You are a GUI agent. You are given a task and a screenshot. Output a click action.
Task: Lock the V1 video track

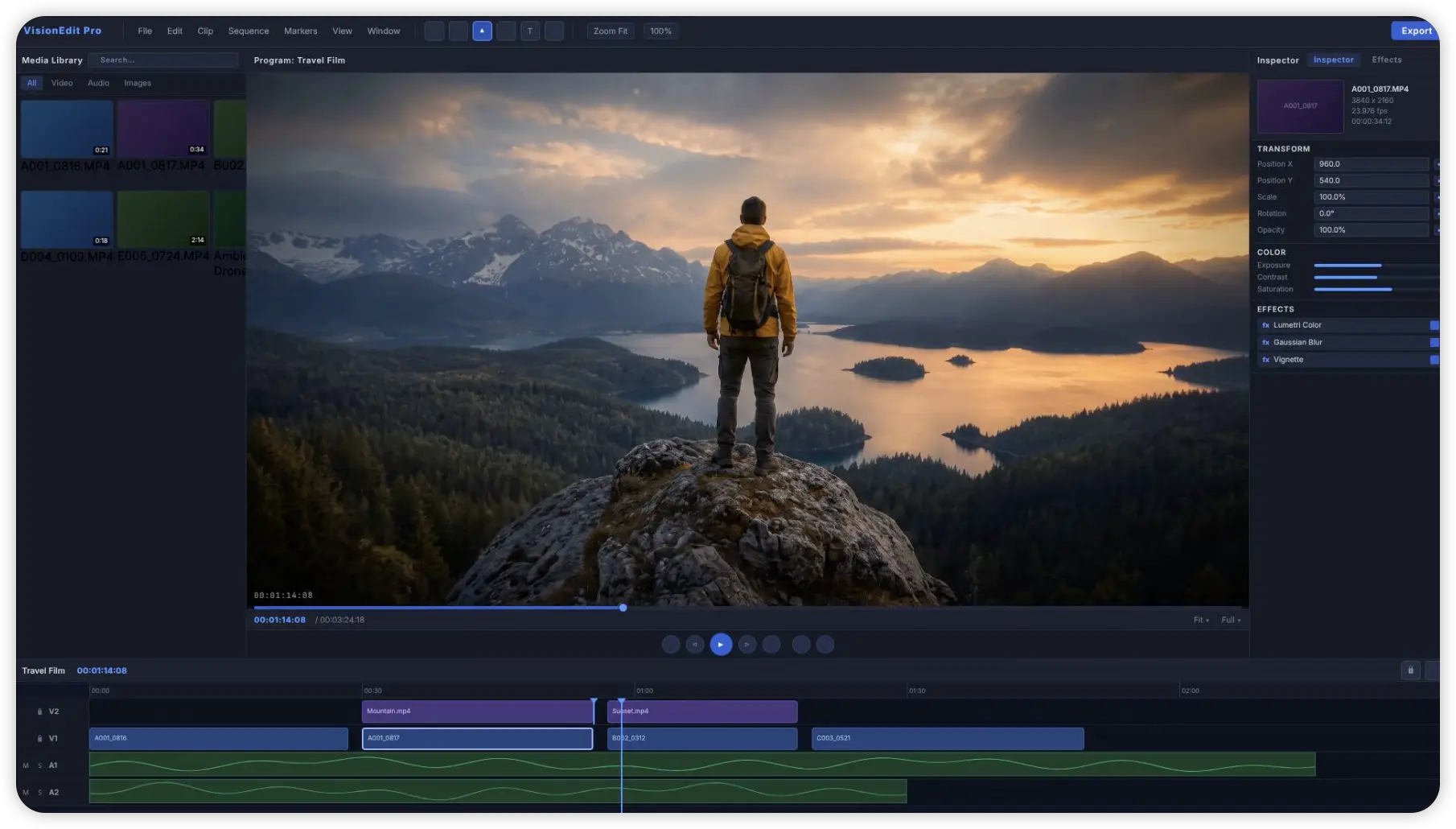tap(39, 738)
